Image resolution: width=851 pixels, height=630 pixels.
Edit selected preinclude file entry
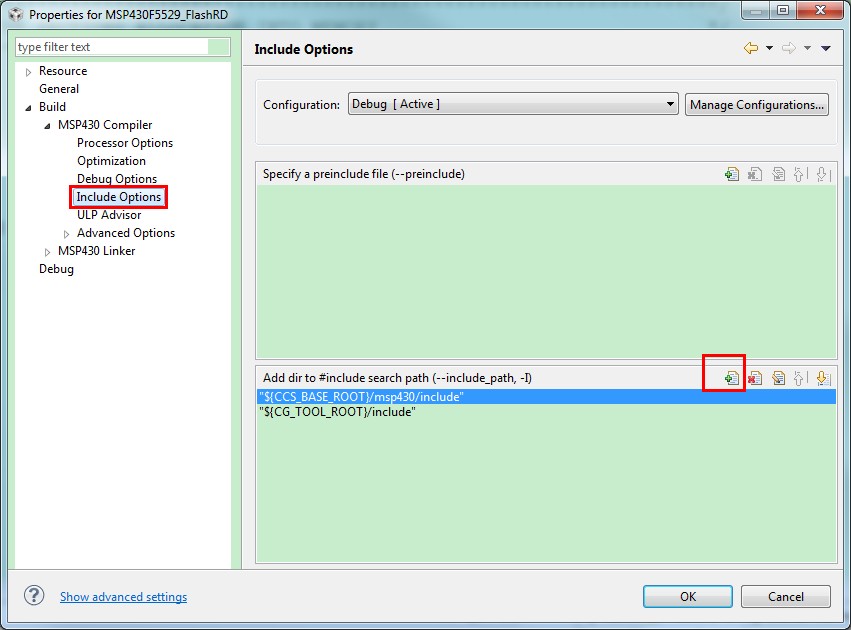click(x=778, y=174)
